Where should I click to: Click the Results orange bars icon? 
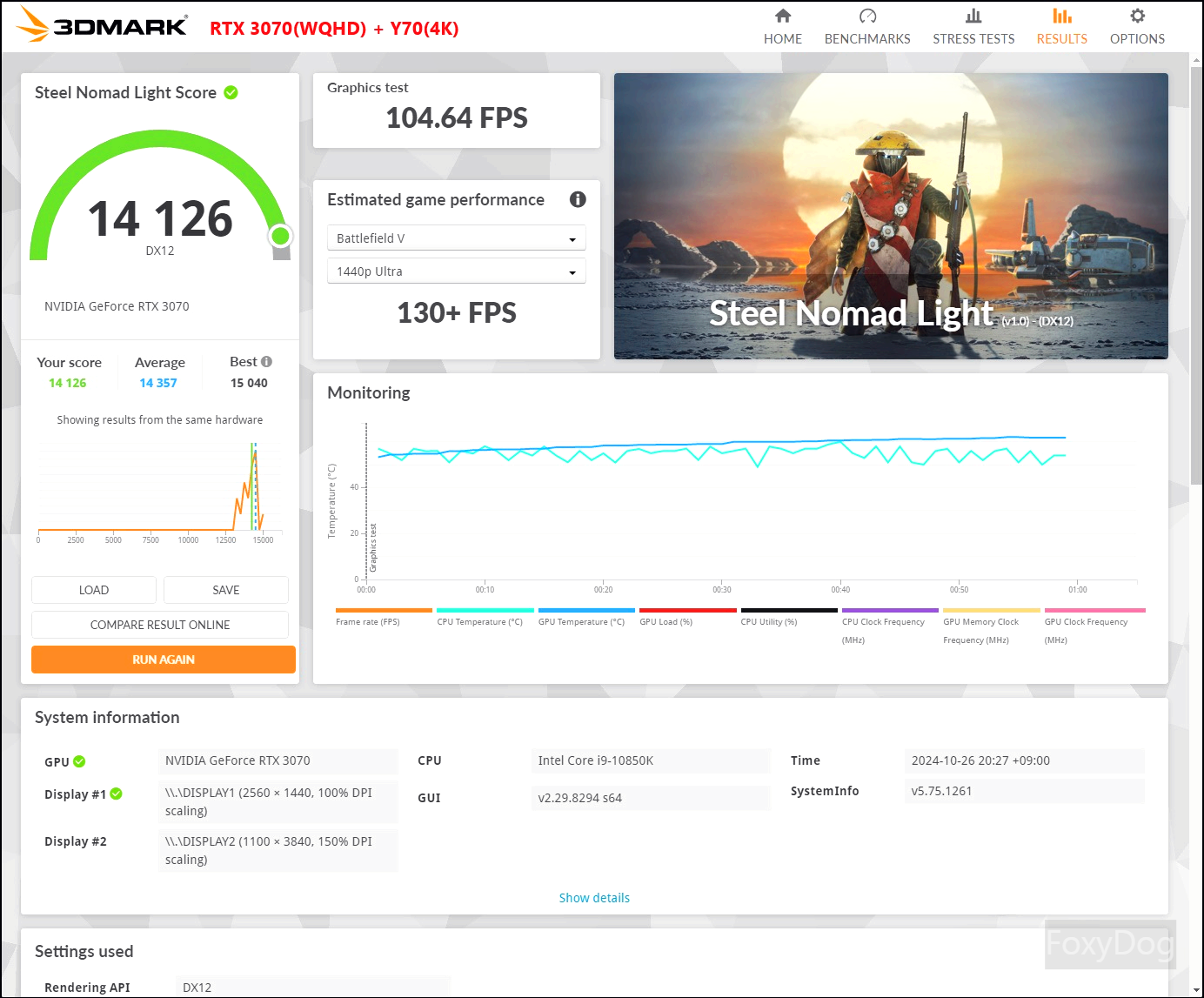[x=1061, y=16]
